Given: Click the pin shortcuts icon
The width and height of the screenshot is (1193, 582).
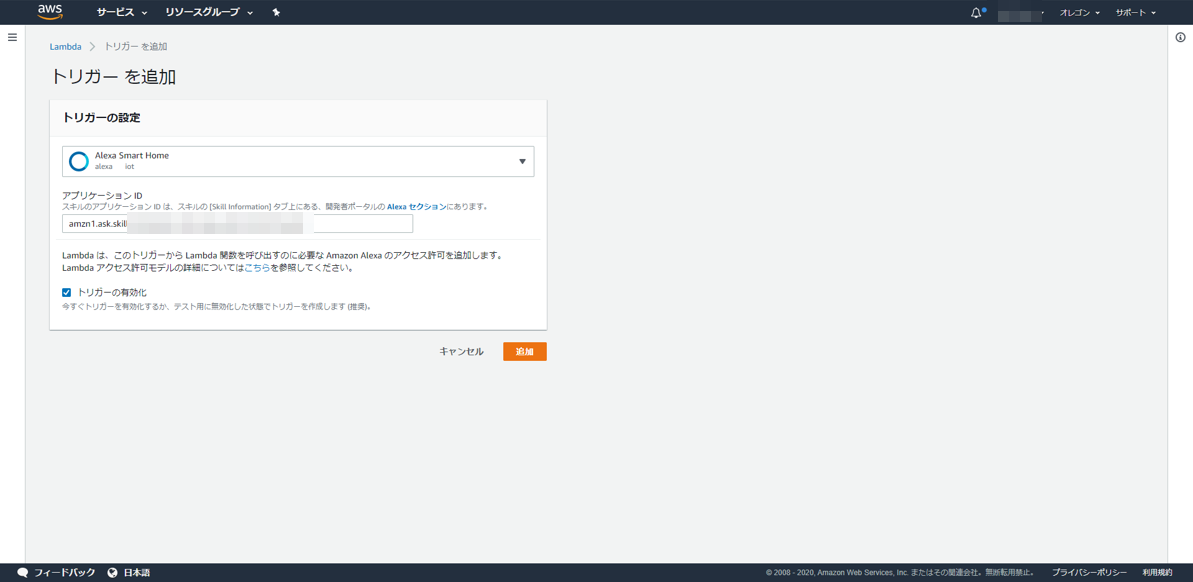Looking at the screenshot, I should tap(276, 12).
